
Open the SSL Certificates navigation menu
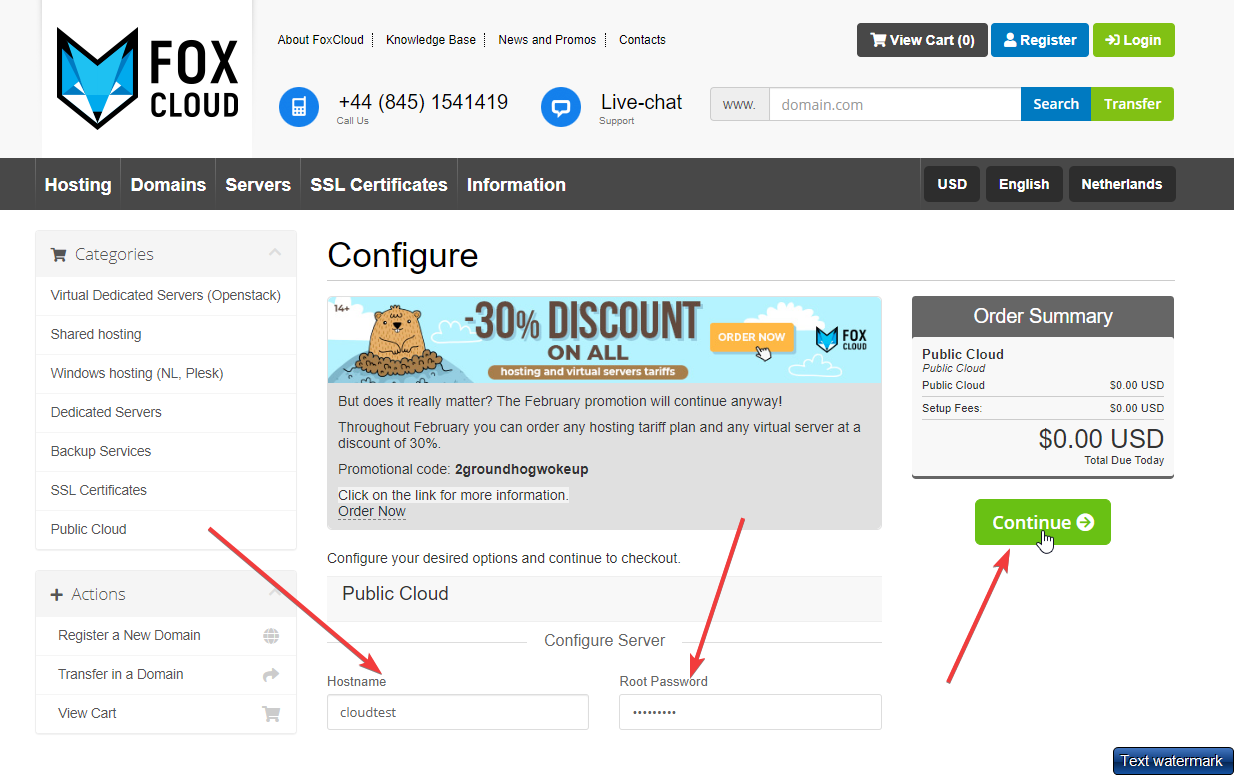tap(379, 185)
